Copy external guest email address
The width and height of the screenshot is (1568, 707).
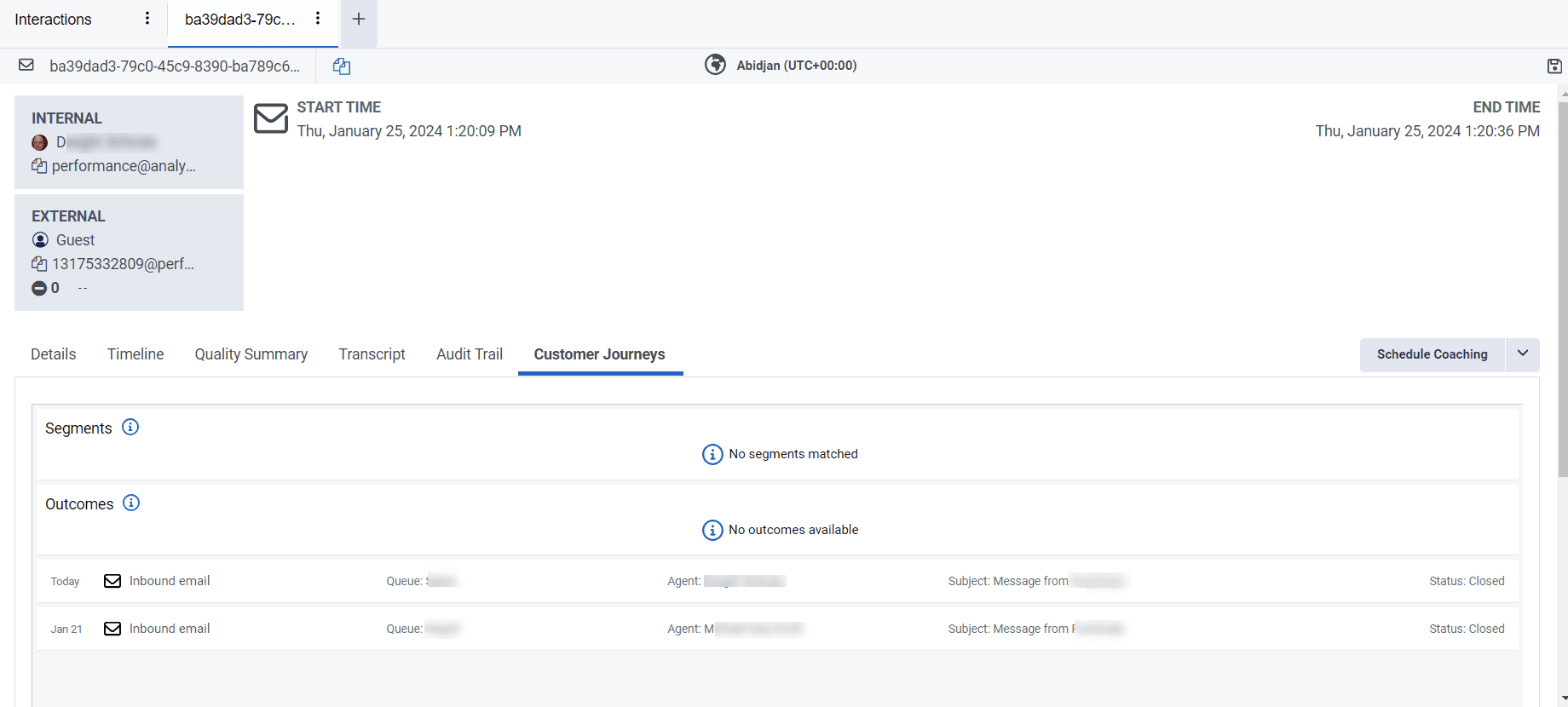click(x=39, y=264)
